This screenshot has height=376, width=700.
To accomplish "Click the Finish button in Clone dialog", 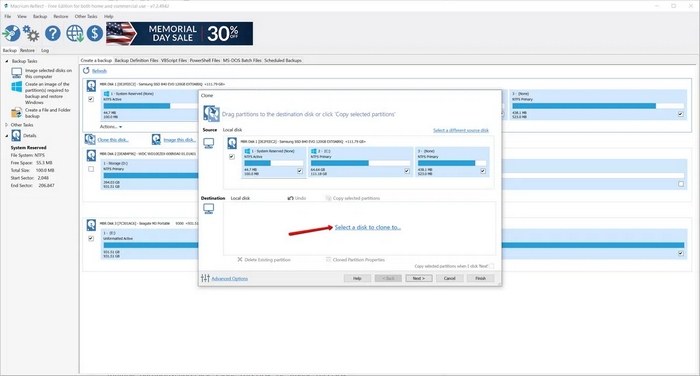I will pos(480,278).
